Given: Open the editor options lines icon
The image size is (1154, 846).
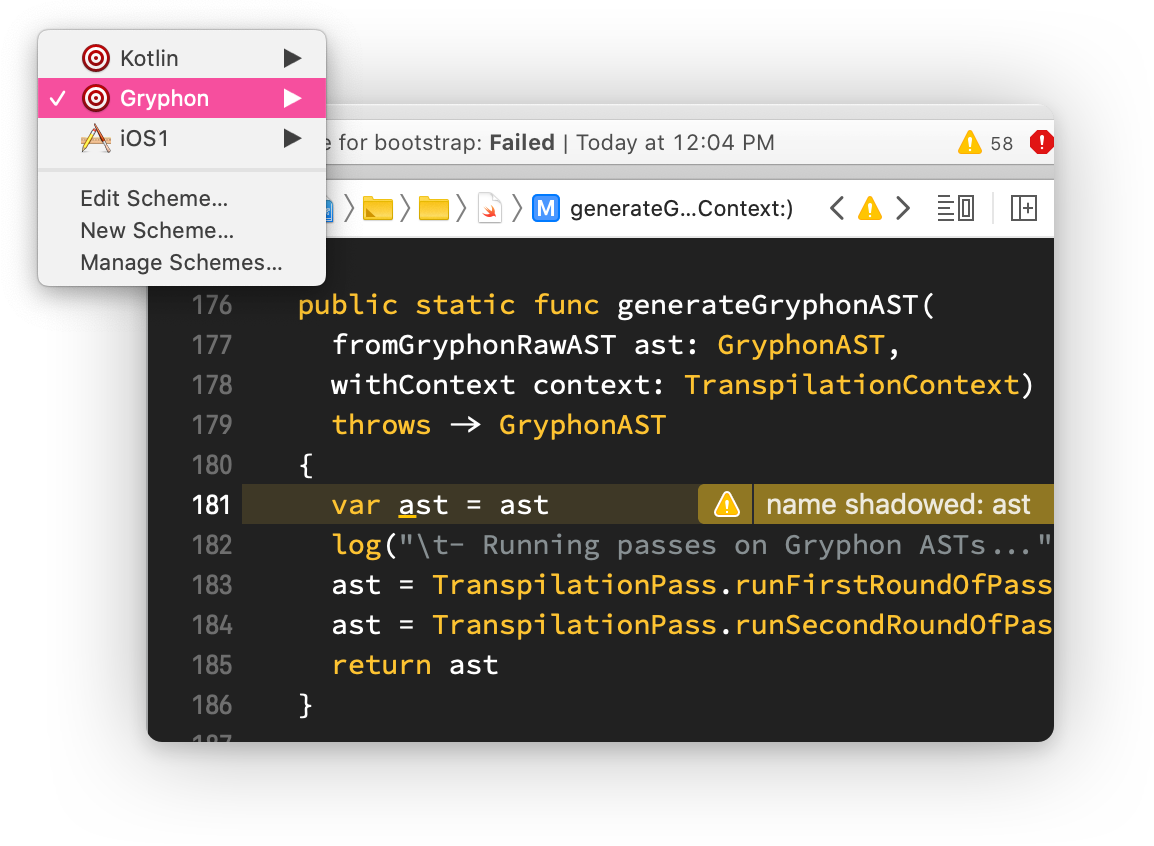Looking at the screenshot, I should [x=955, y=208].
